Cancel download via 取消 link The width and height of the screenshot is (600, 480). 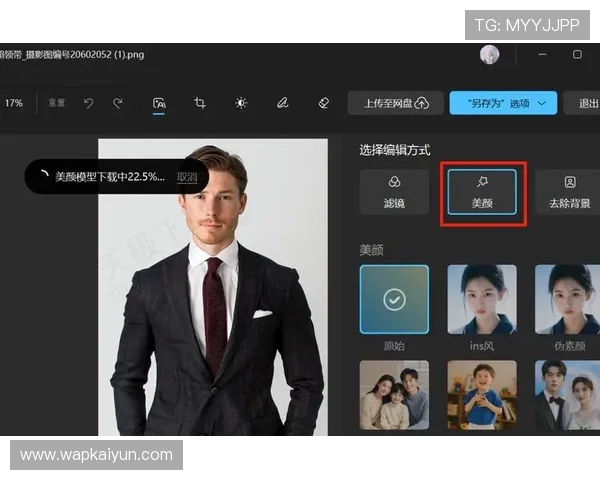coord(187,177)
